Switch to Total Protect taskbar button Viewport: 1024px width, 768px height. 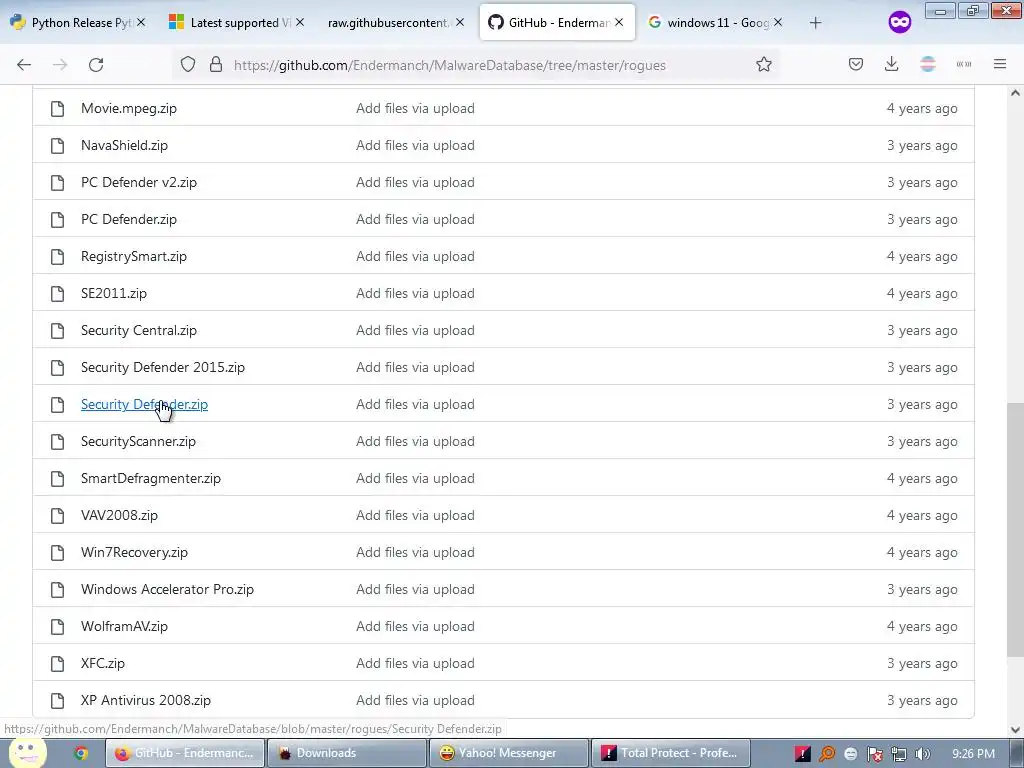[671, 753]
